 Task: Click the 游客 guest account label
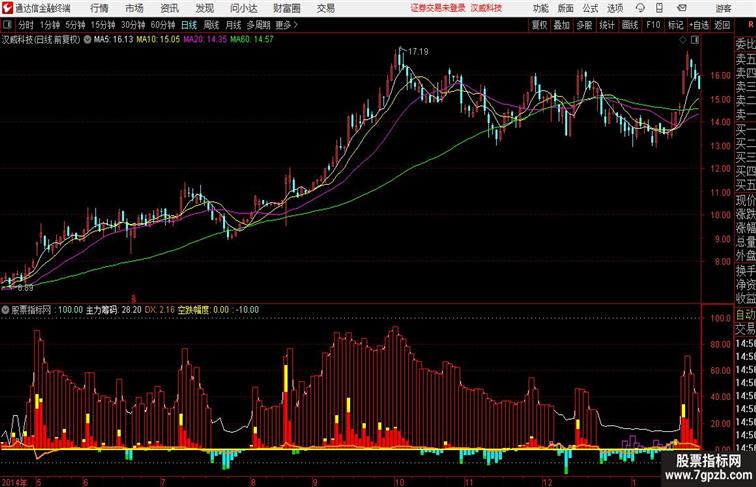pyautogui.click(x=723, y=8)
